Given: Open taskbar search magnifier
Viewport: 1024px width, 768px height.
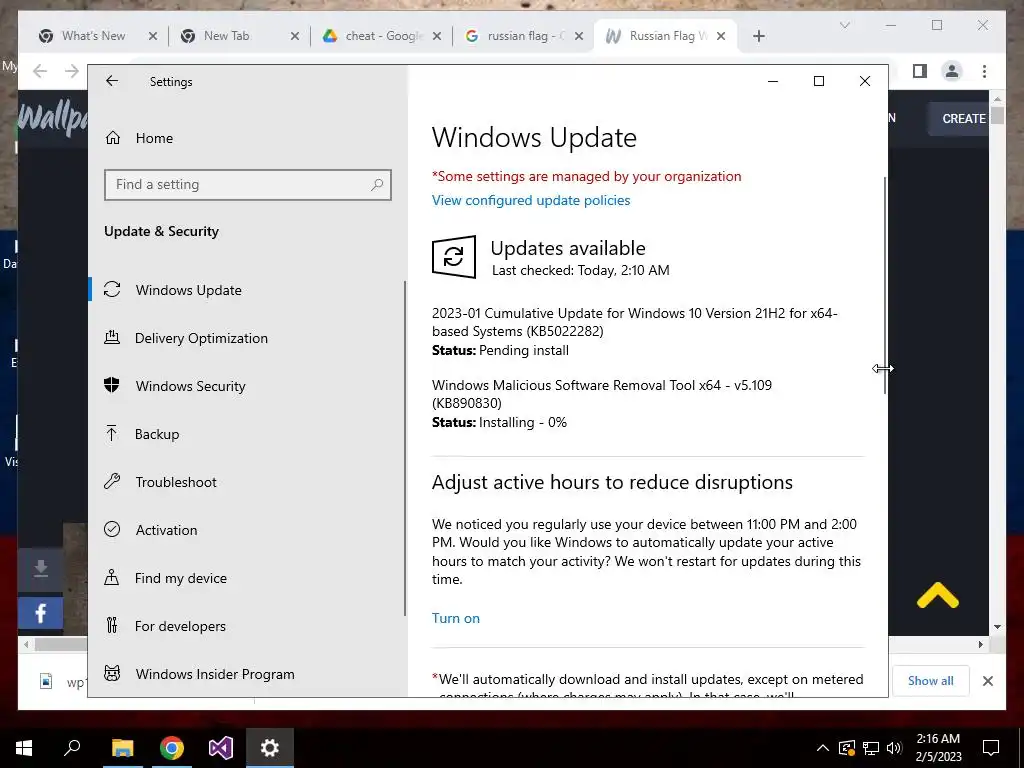Looking at the screenshot, I should click(x=72, y=748).
